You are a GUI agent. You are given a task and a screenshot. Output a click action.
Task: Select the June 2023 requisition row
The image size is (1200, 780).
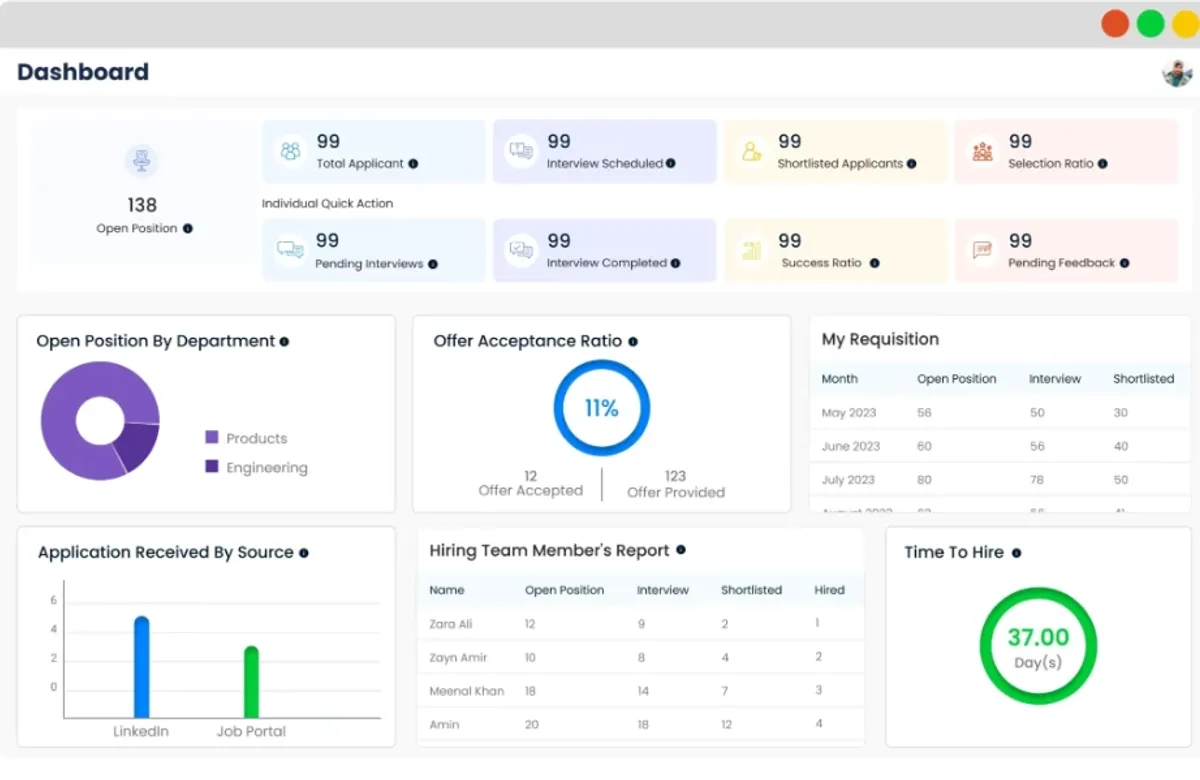(1000, 446)
